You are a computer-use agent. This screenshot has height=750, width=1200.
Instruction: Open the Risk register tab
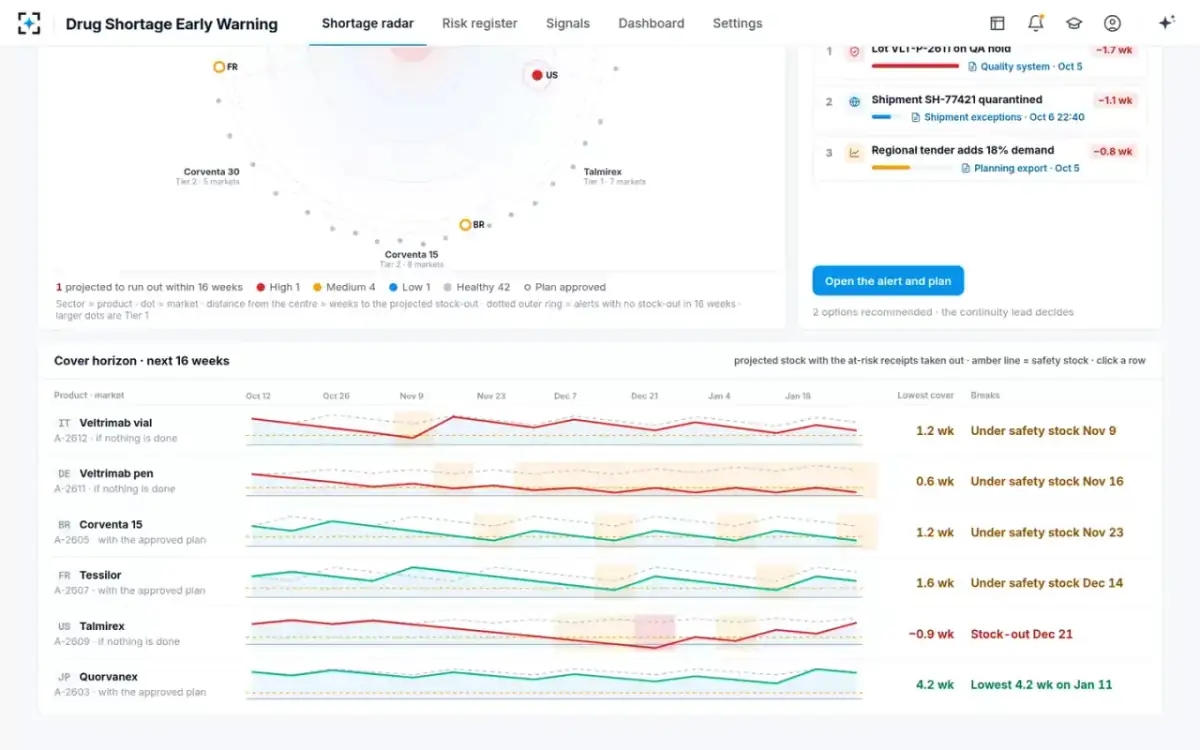(x=480, y=23)
